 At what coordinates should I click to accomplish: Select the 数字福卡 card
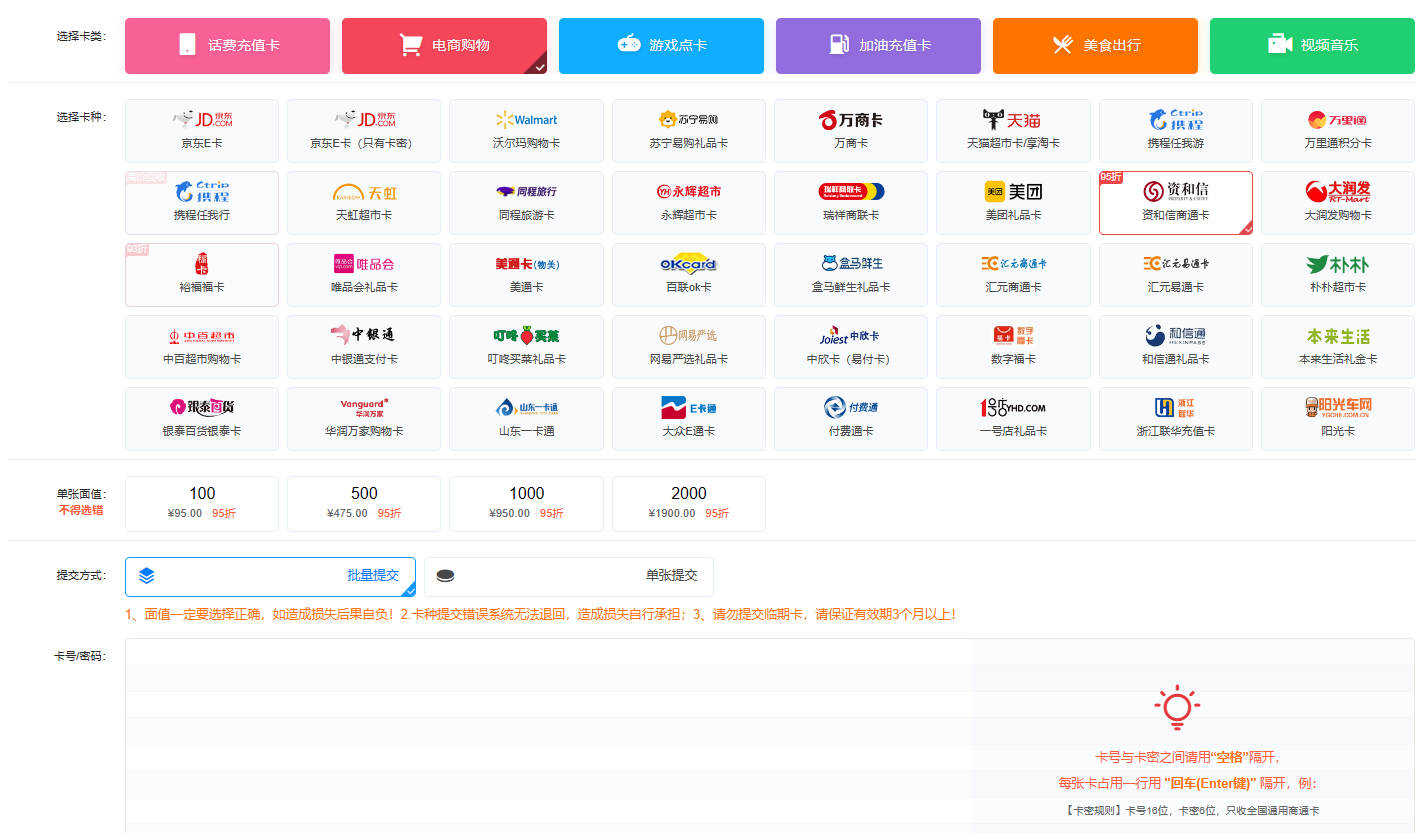pos(1013,347)
